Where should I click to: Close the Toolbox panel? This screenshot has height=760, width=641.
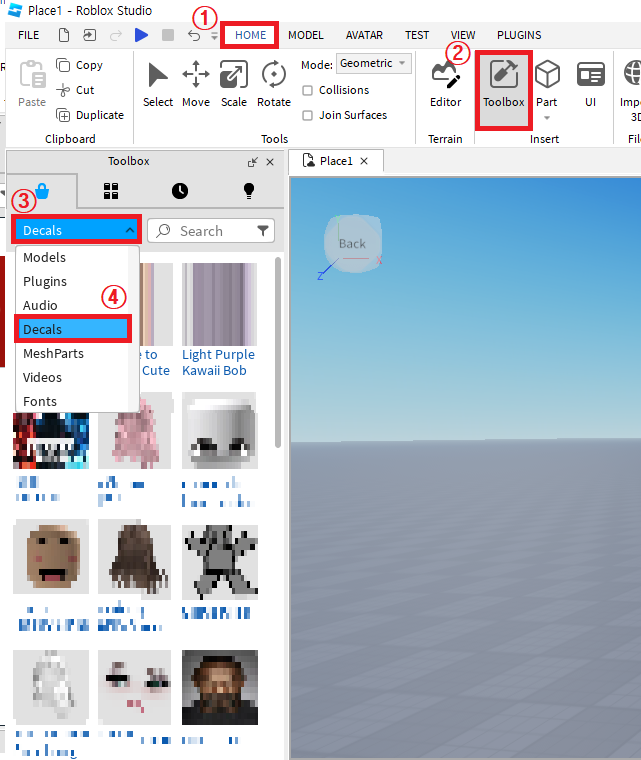pyautogui.click(x=270, y=162)
